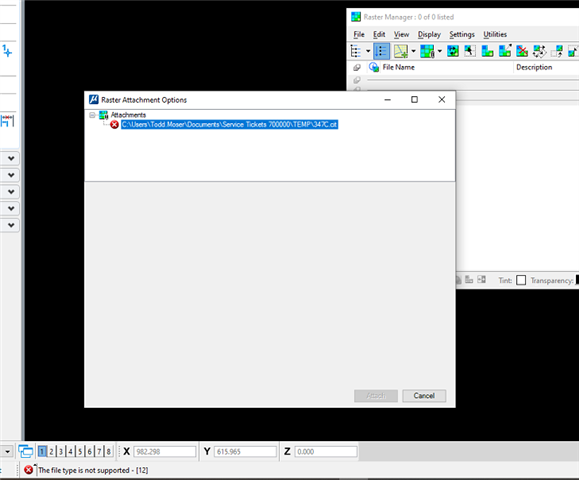
Task: Click the last icon before the Tint label
Action: (x=482, y=280)
